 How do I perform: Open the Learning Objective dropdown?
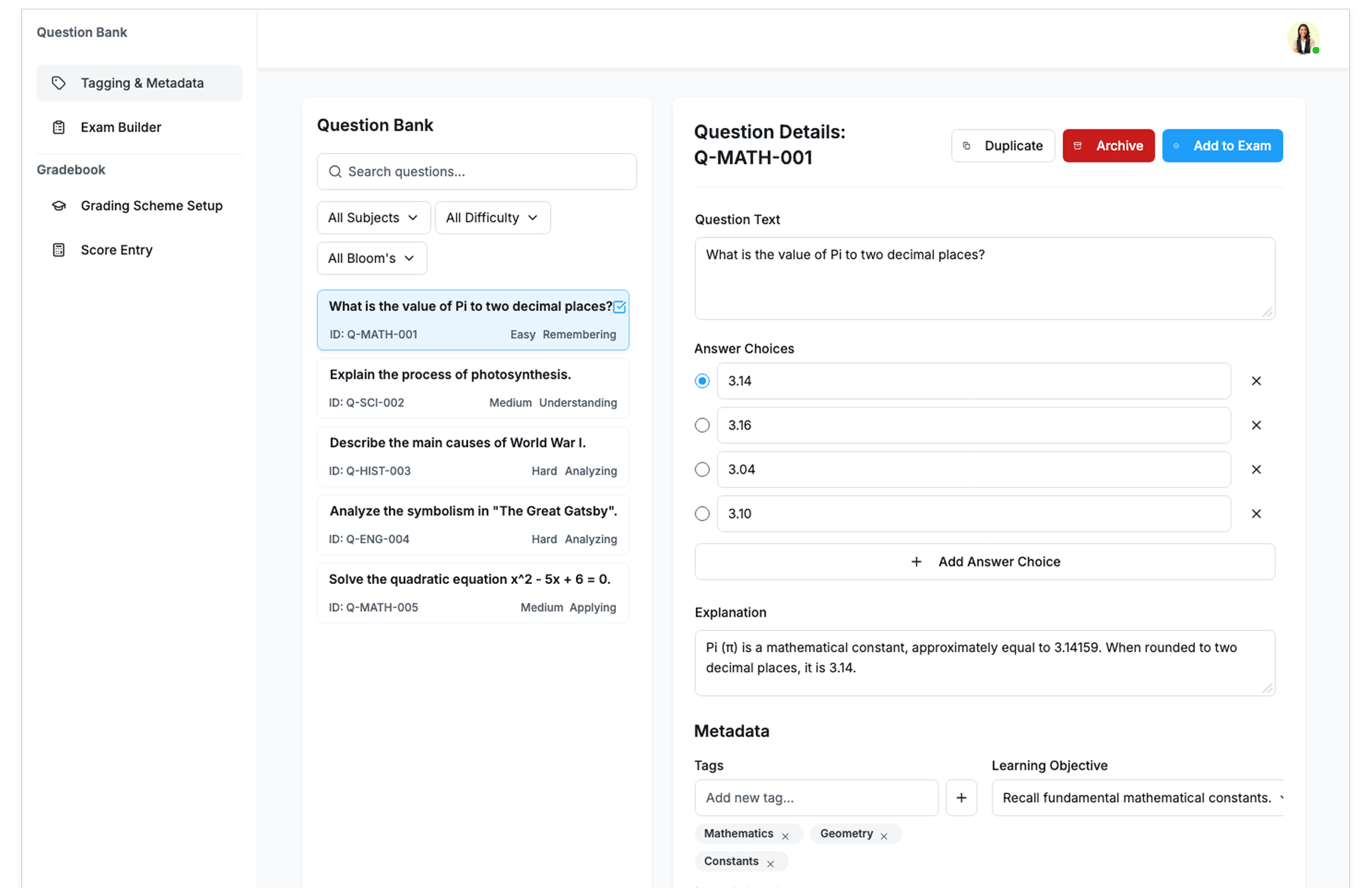coord(1136,798)
